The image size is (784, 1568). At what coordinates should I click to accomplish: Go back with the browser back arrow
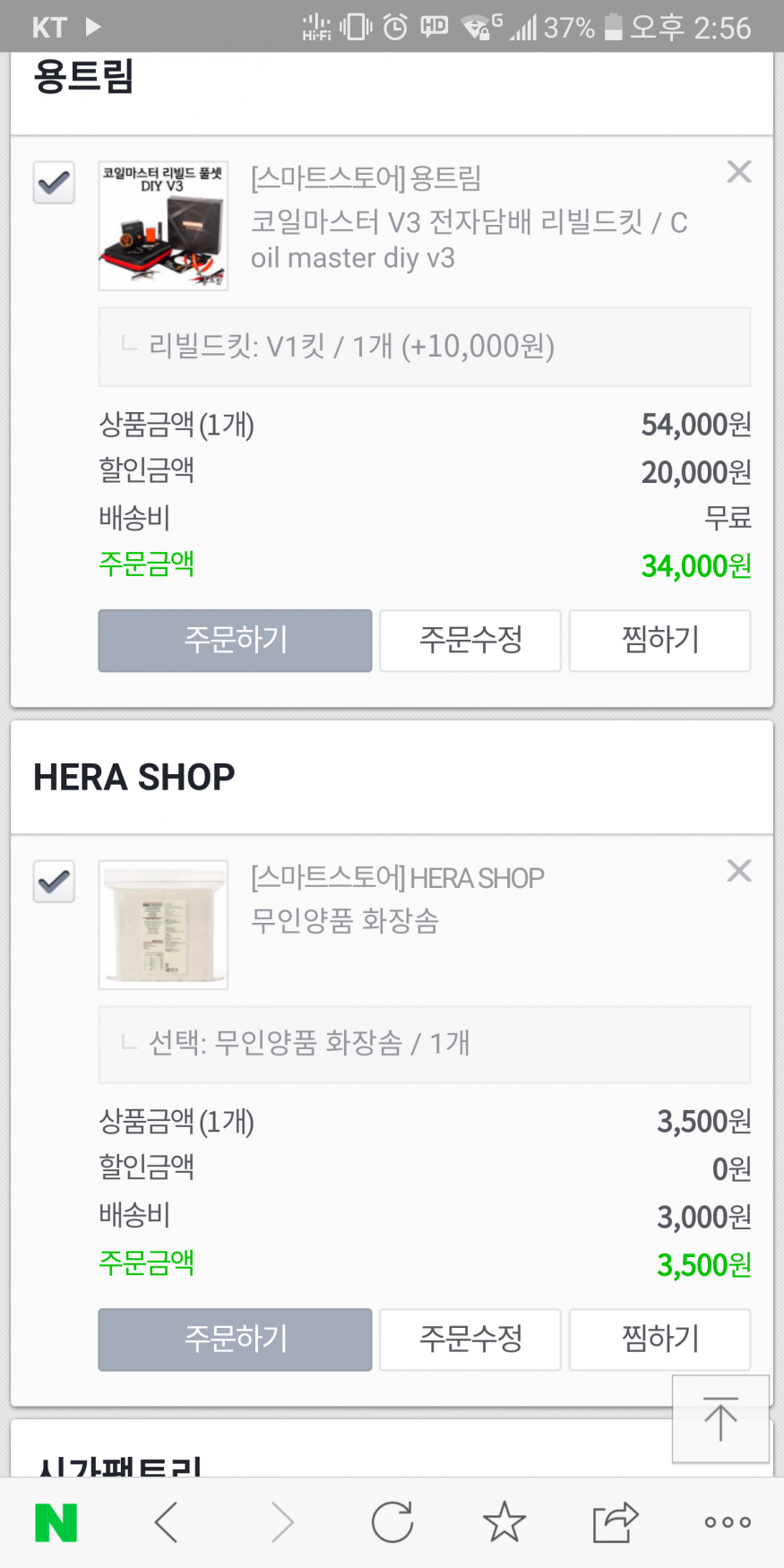click(167, 1522)
